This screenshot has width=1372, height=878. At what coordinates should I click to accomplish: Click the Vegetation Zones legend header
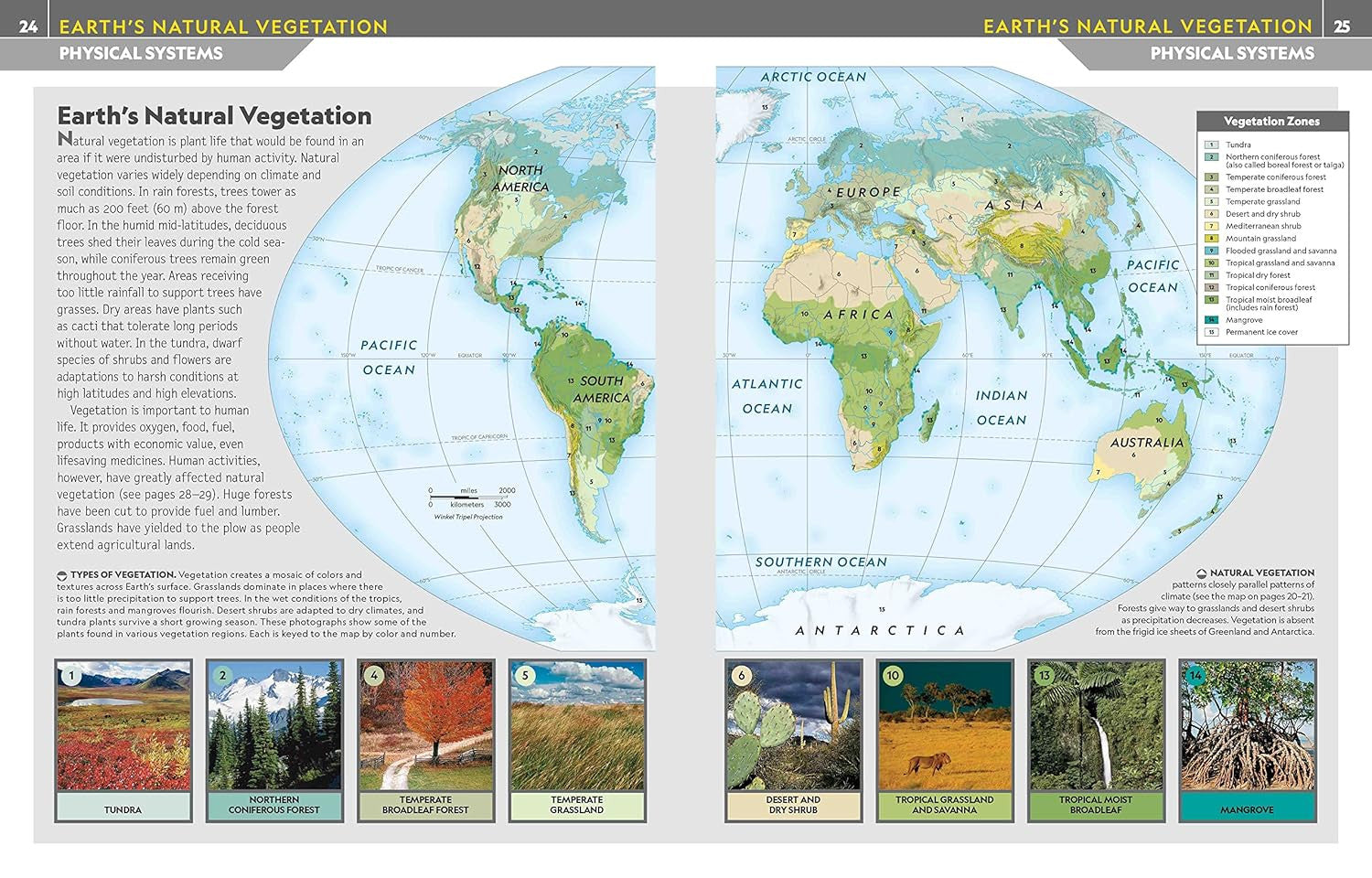coord(1271,121)
